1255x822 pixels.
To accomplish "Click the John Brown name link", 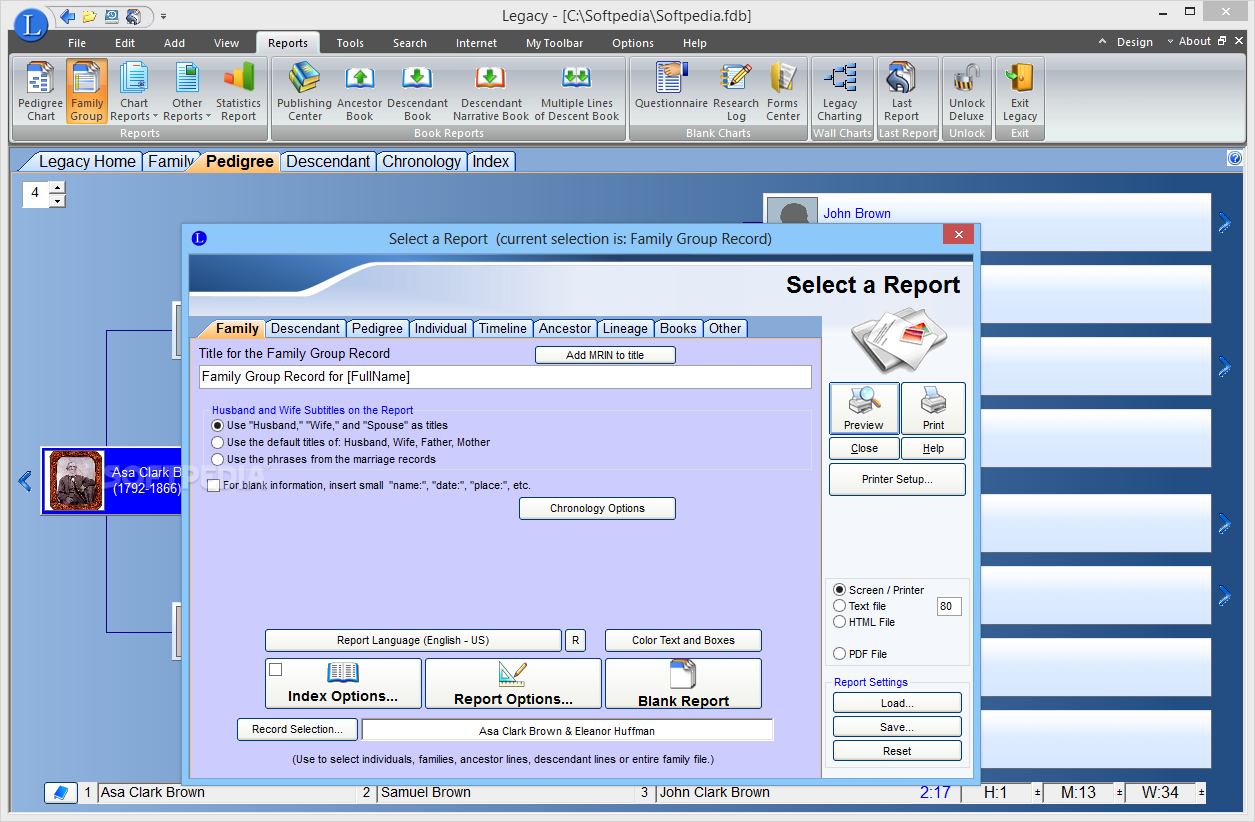I will 857,213.
